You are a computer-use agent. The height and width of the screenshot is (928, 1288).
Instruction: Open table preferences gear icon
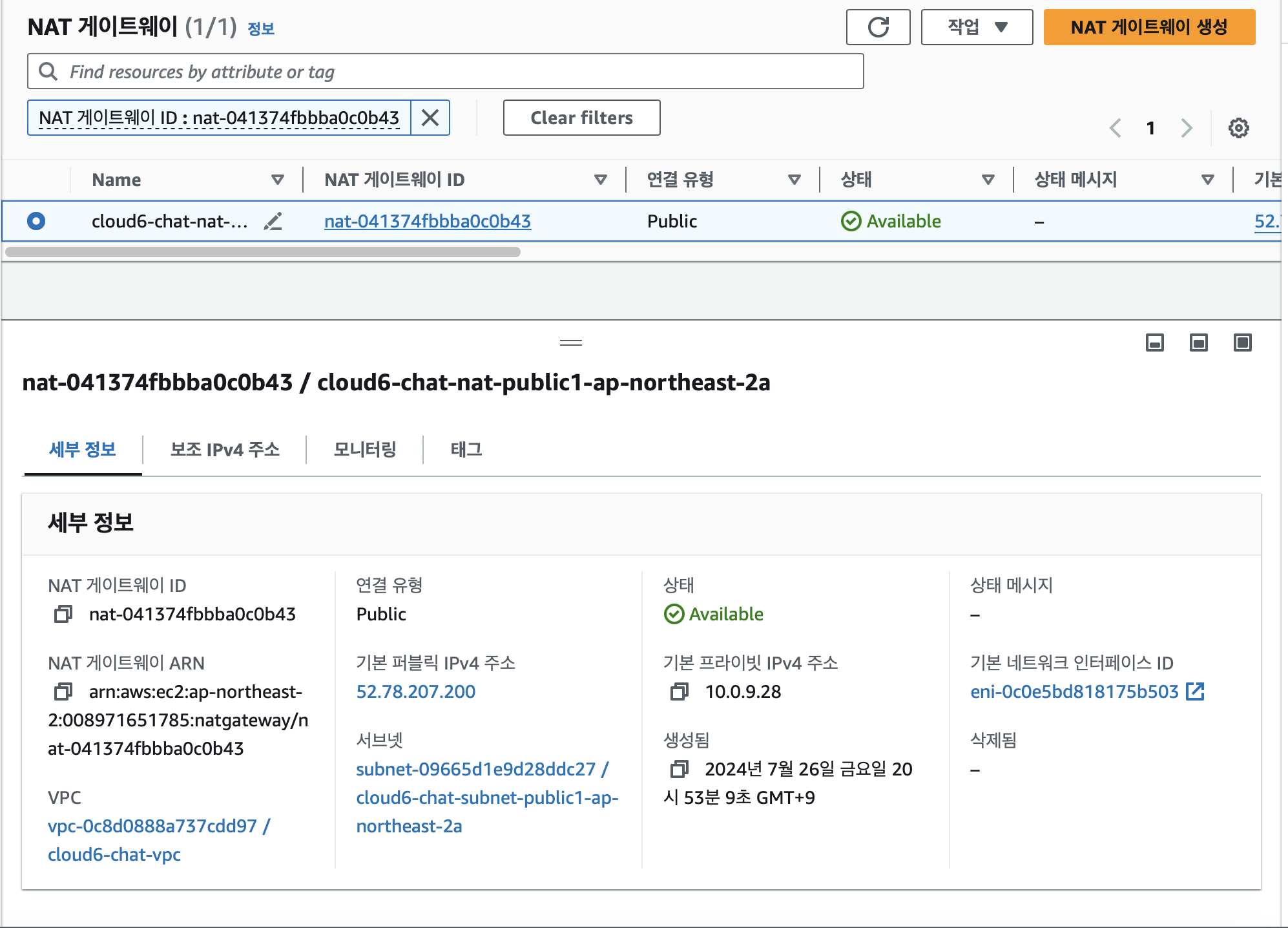click(x=1238, y=128)
